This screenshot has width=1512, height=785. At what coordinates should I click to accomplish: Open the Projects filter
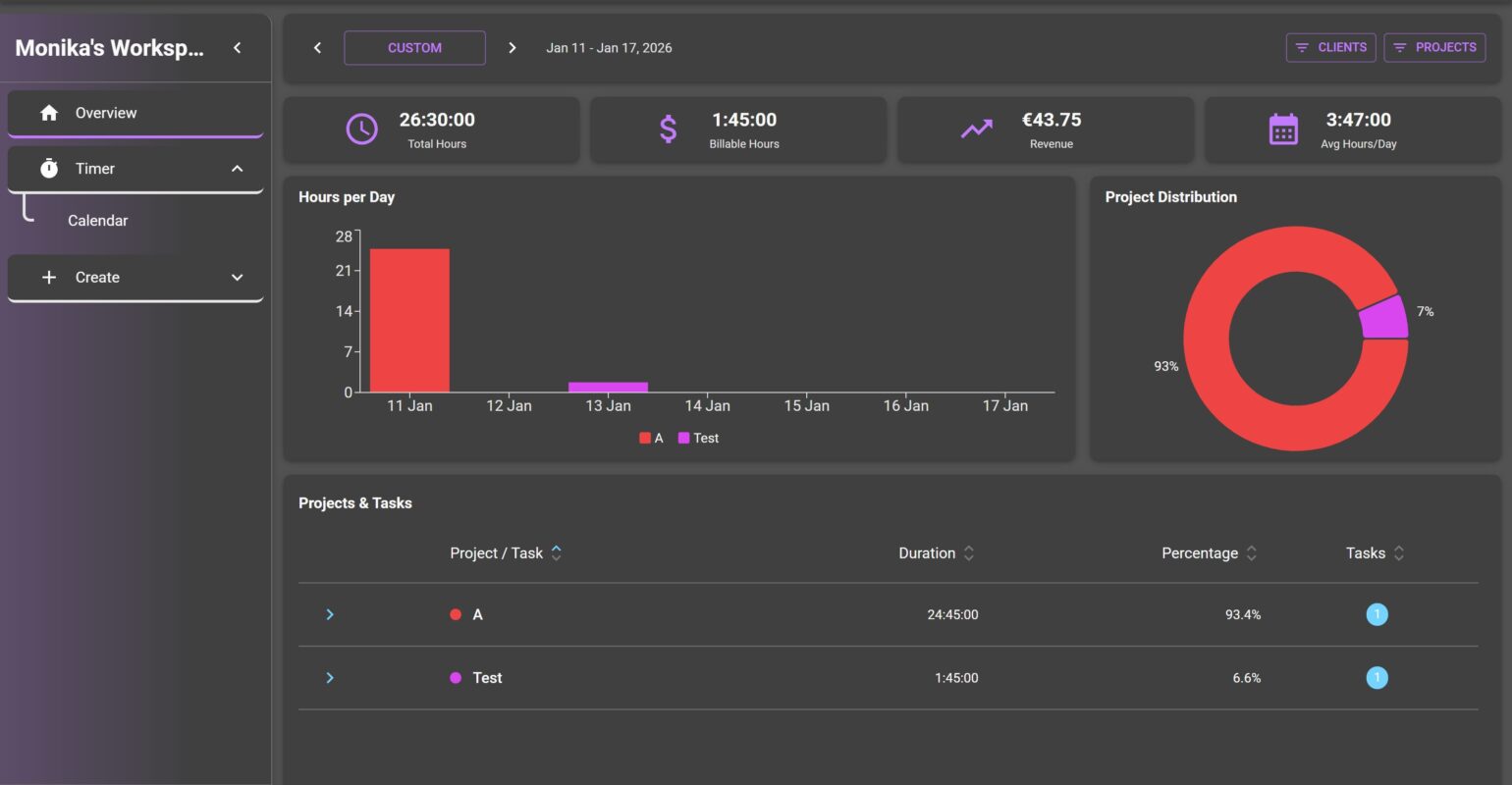coord(1433,47)
